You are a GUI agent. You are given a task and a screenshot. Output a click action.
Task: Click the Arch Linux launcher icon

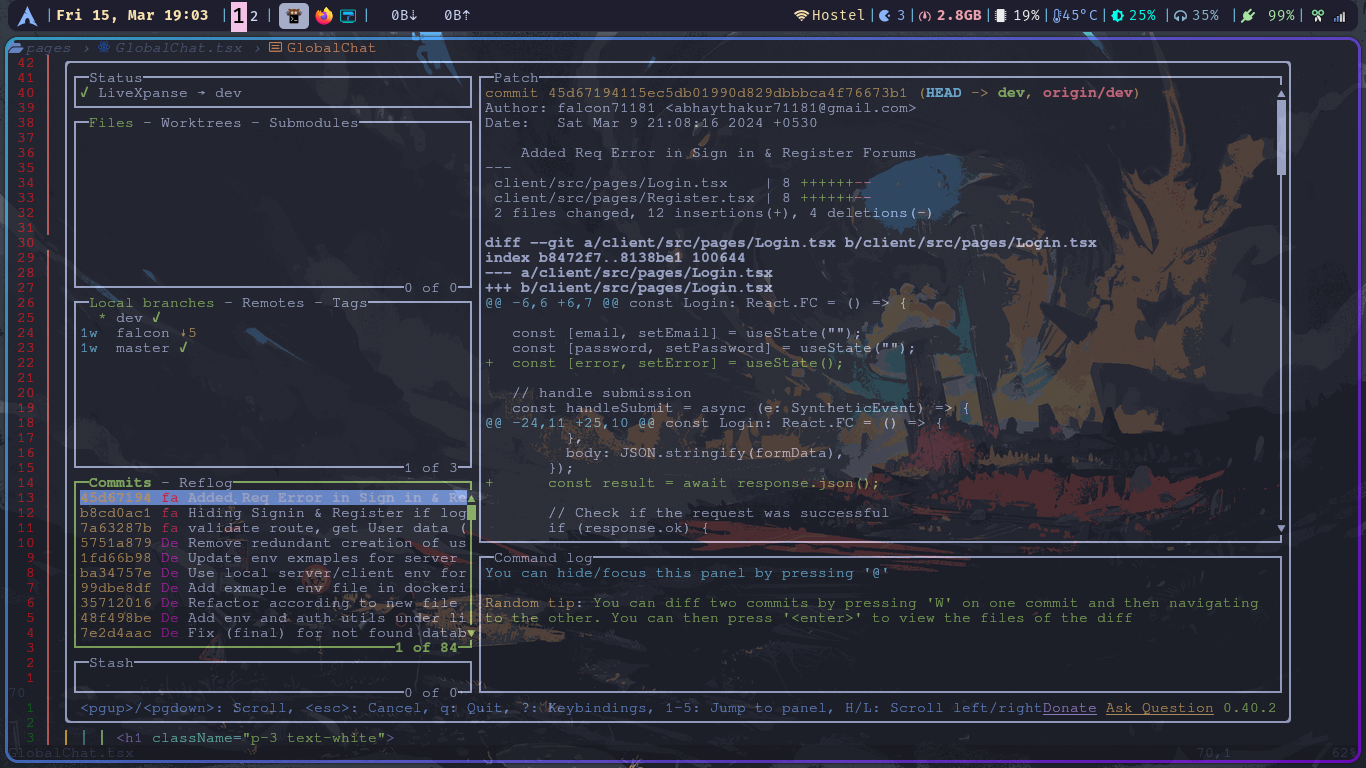(x=27, y=15)
